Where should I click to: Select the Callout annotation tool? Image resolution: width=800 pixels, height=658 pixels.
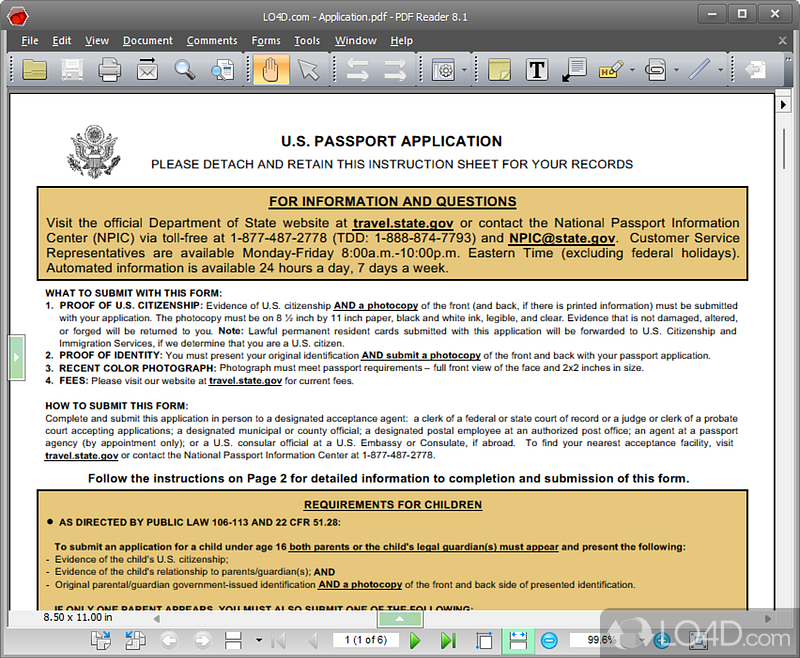click(x=574, y=69)
